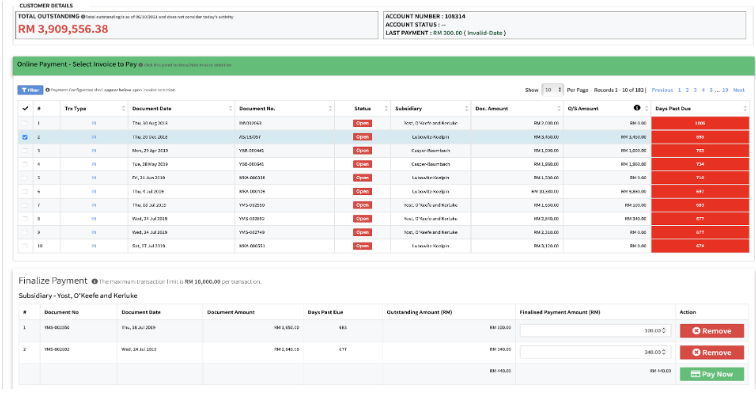Go to page 4 in pagination
Screen dimensions: 756x394
point(703,90)
